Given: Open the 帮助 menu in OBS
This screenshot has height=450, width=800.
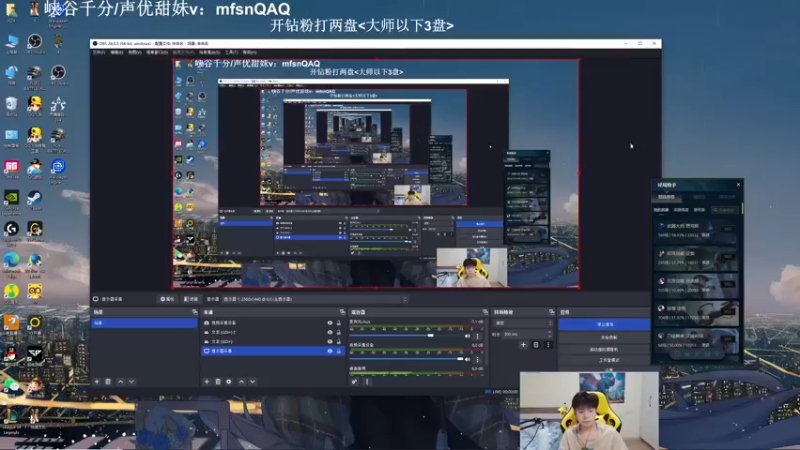Looking at the screenshot, I should point(249,52).
